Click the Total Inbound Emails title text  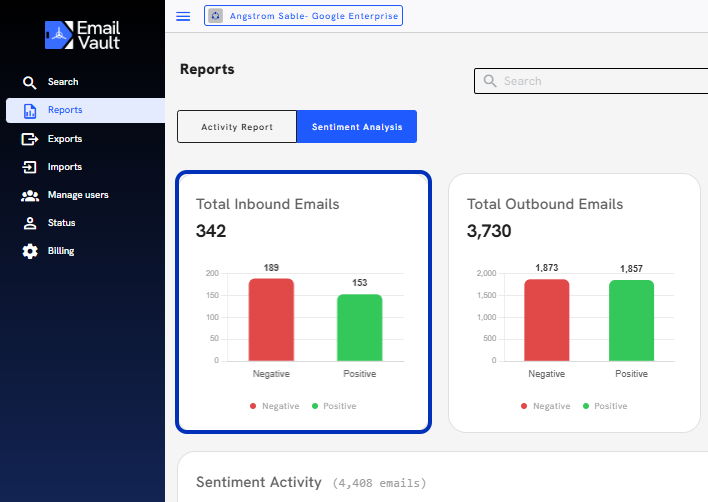tap(267, 204)
